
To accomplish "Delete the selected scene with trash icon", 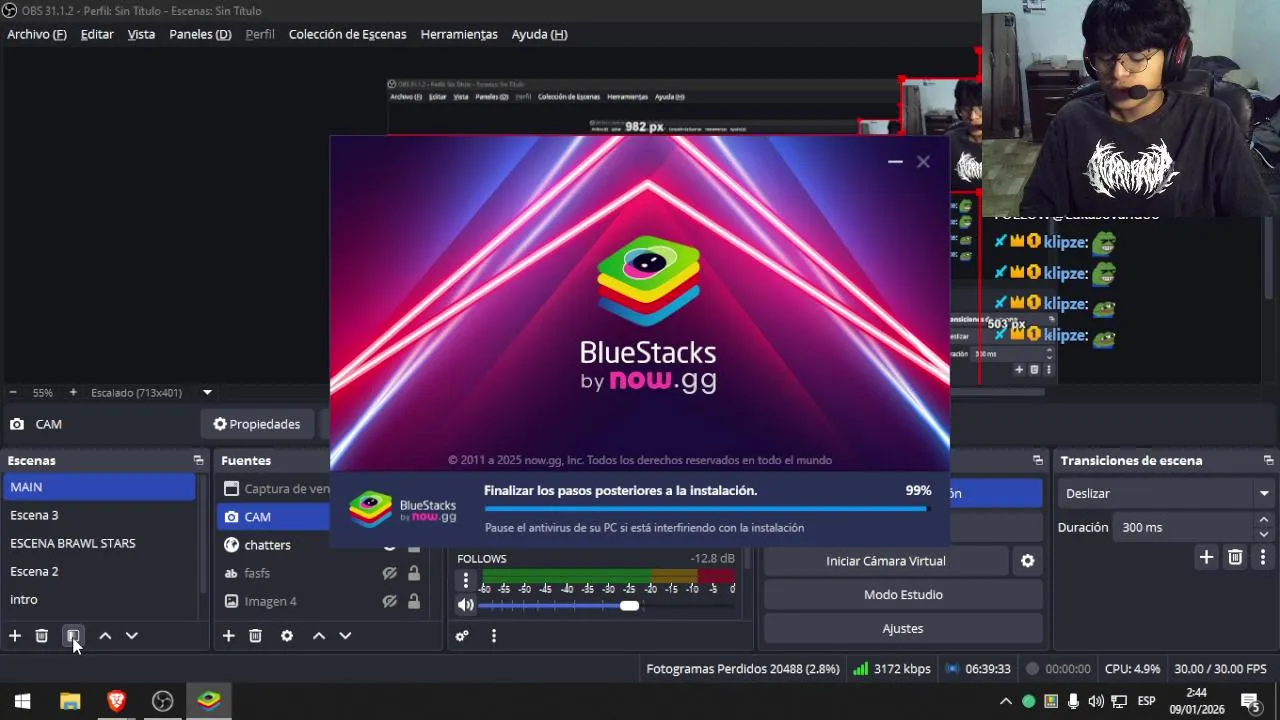I will click(42, 636).
